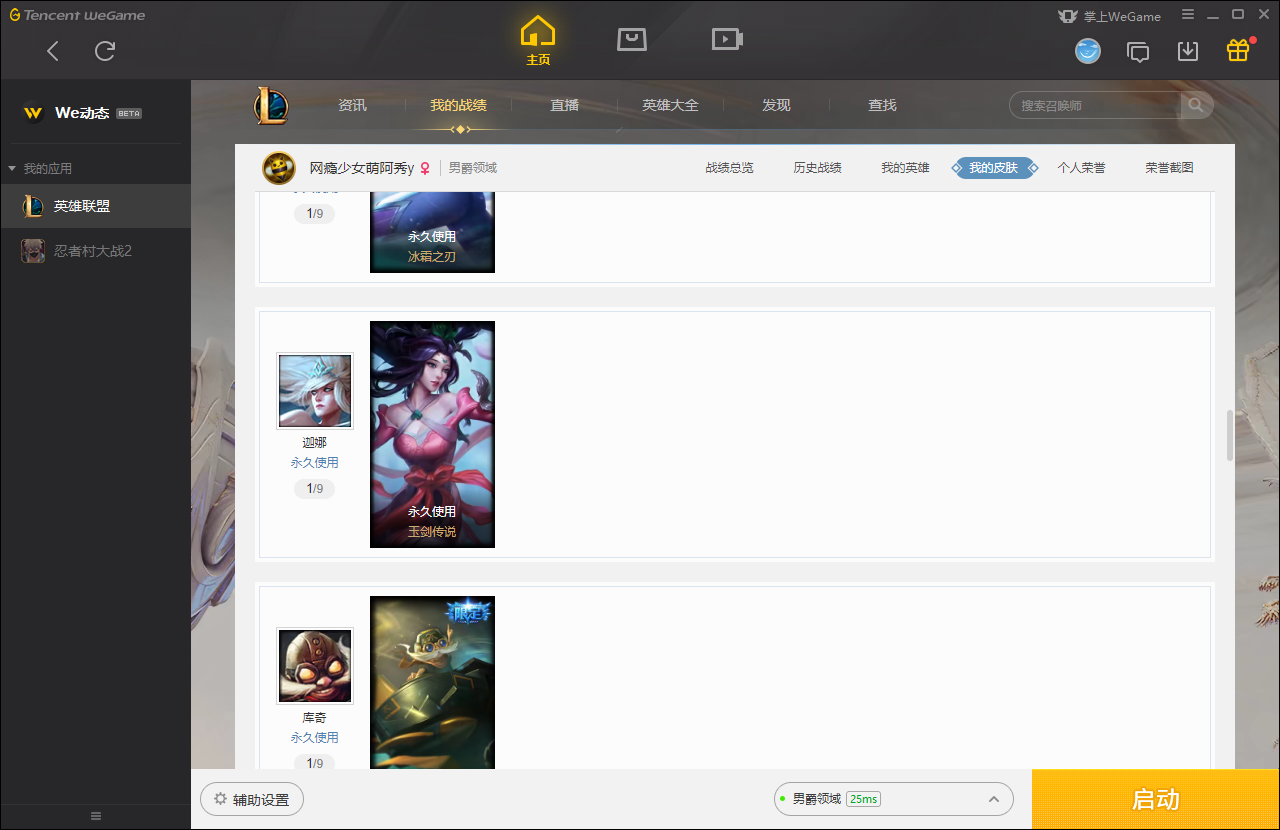The height and width of the screenshot is (830, 1280).
Task: Open the 直播 tab
Action: pyautogui.click(x=564, y=105)
